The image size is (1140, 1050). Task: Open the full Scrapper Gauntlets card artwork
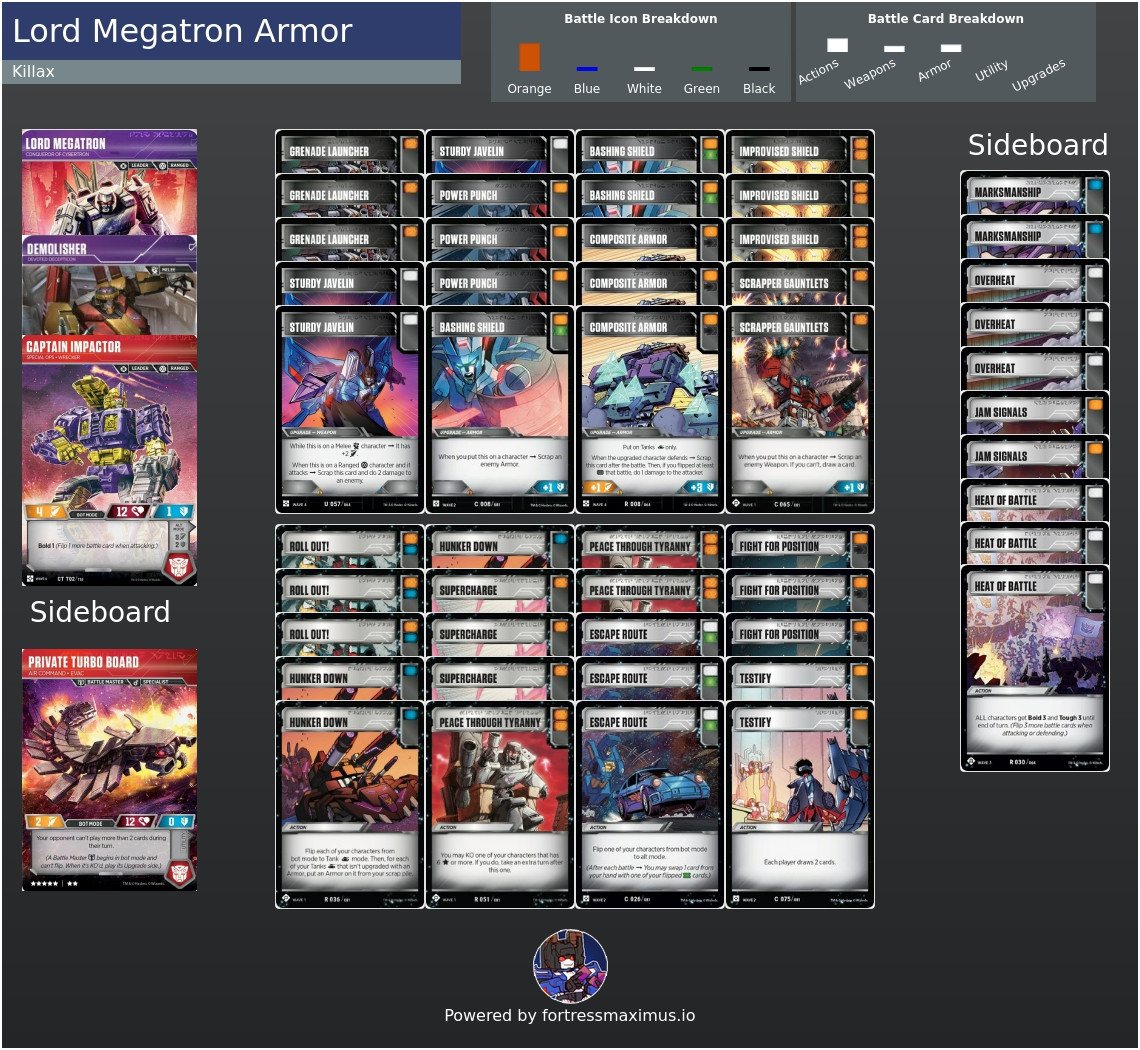click(800, 382)
